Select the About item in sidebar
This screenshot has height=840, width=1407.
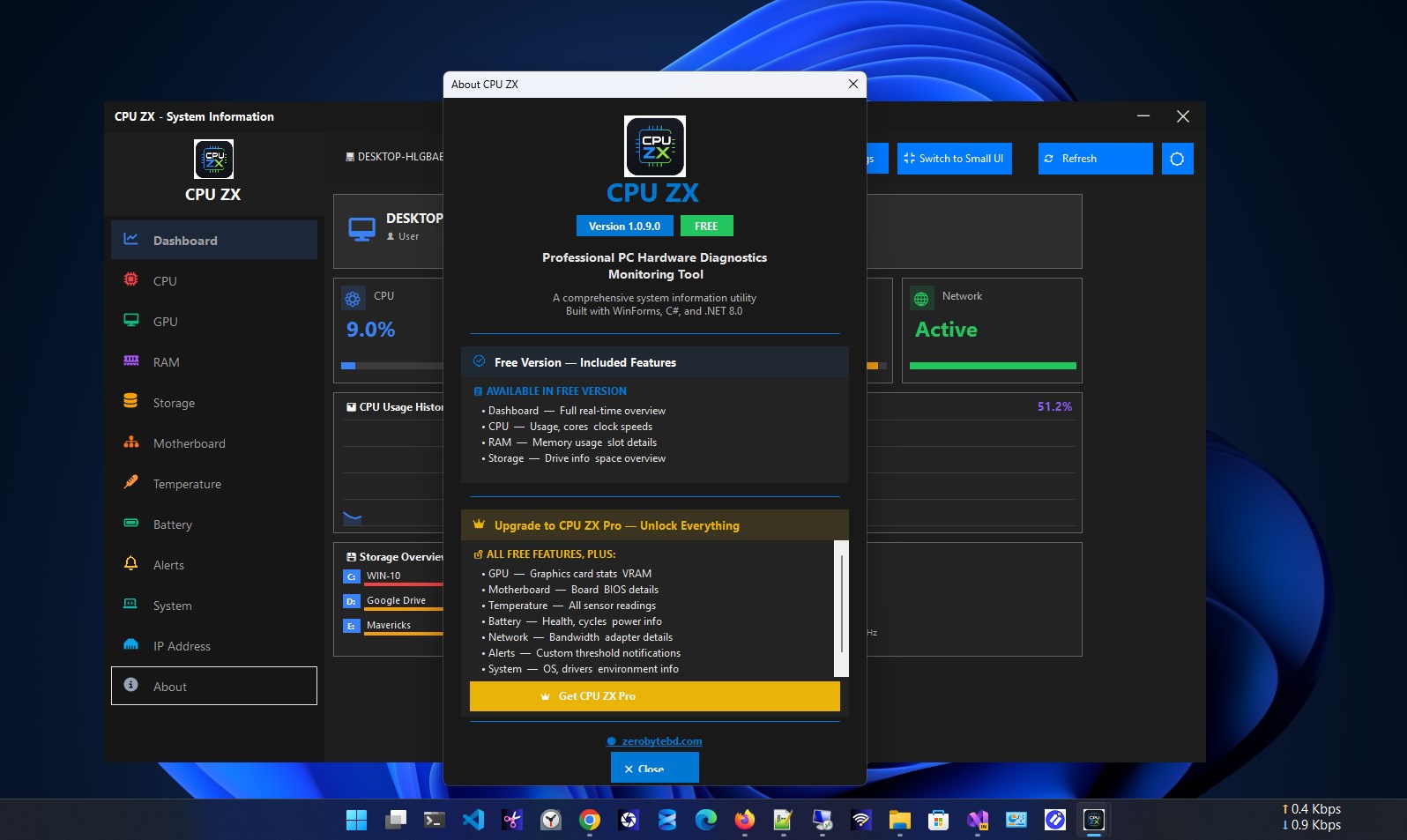pyautogui.click(x=214, y=686)
